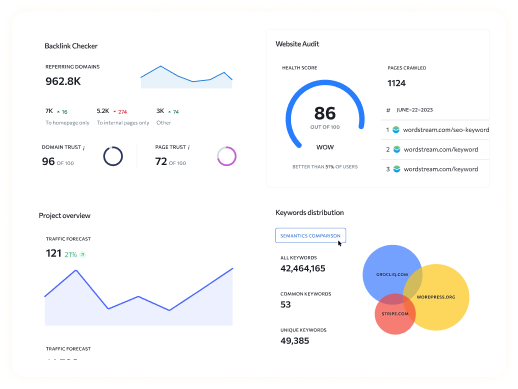
Task: Select the yellow wordpress.org circle
Action: 436,297
